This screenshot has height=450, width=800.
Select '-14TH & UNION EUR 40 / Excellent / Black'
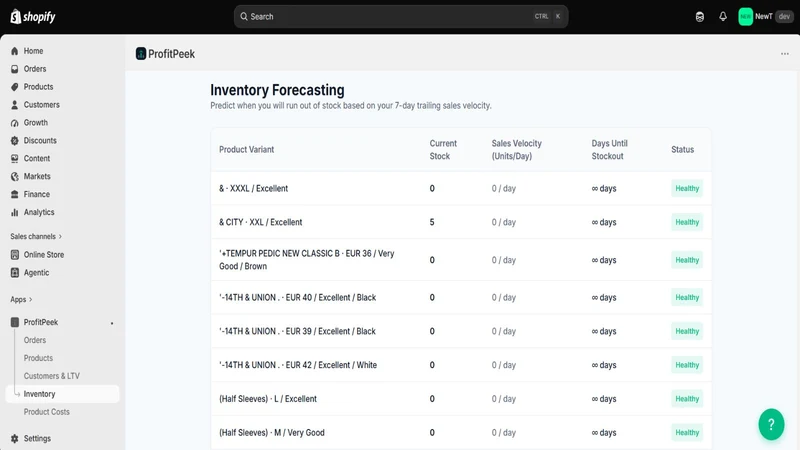[461, 297]
